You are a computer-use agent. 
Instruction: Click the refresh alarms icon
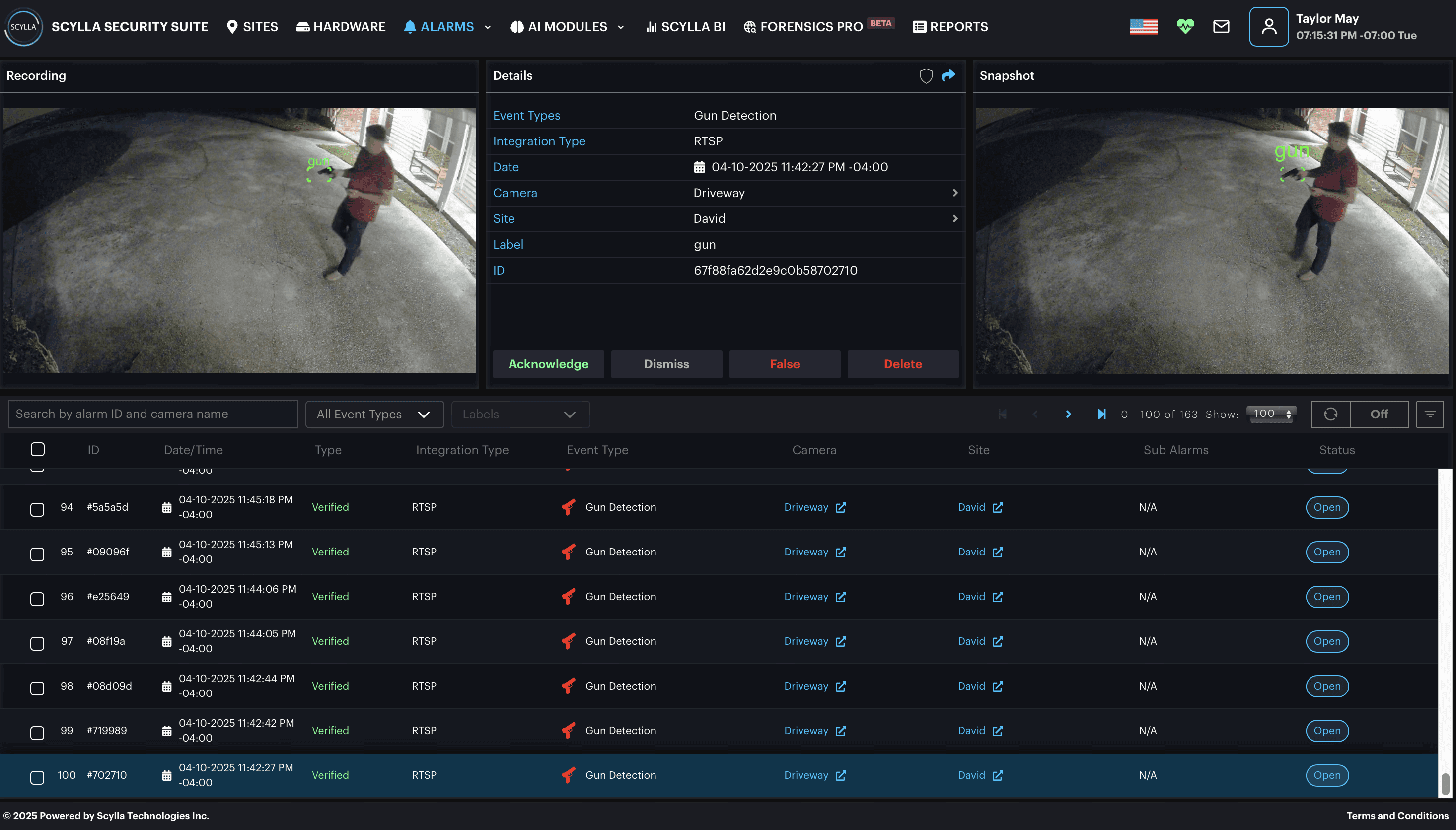[x=1330, y=415]
